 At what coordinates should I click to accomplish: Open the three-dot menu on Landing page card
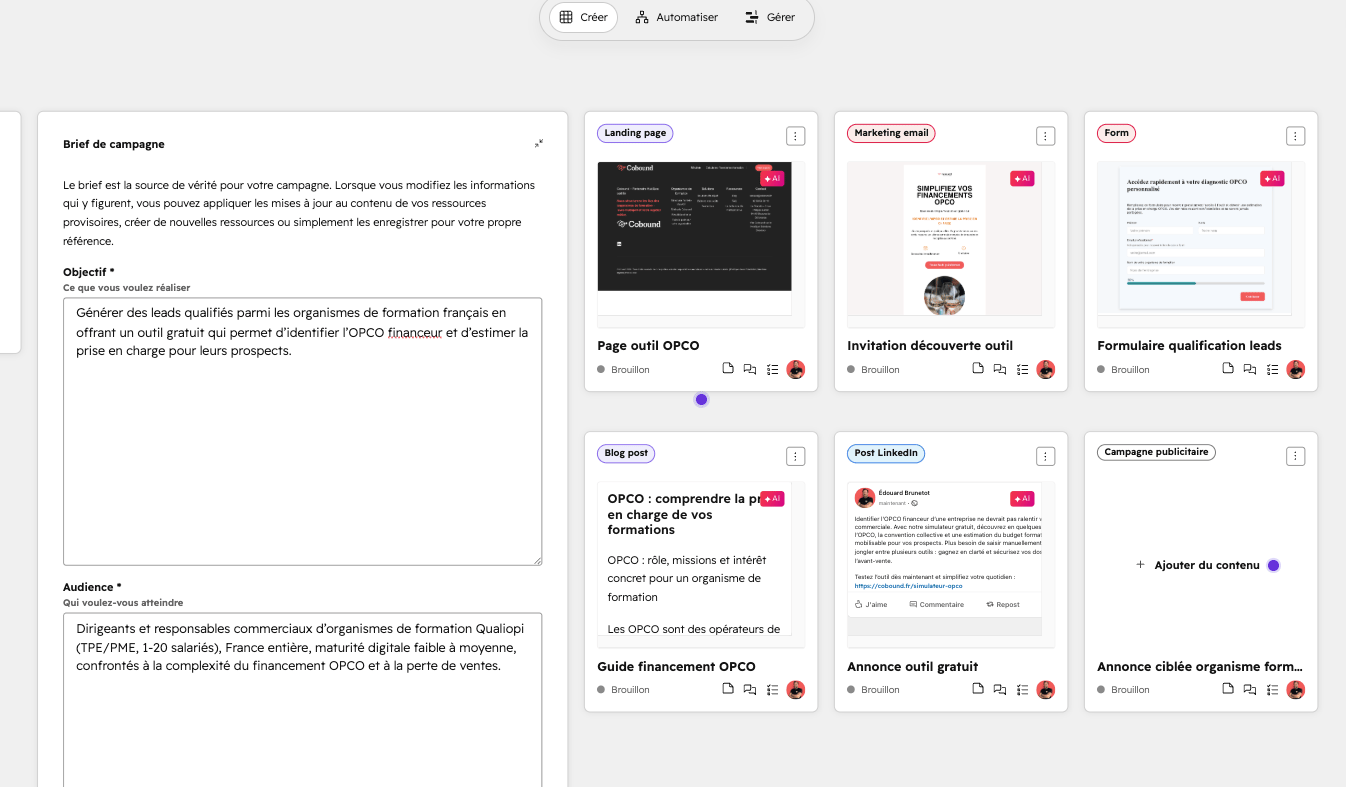tap(795, 135)
